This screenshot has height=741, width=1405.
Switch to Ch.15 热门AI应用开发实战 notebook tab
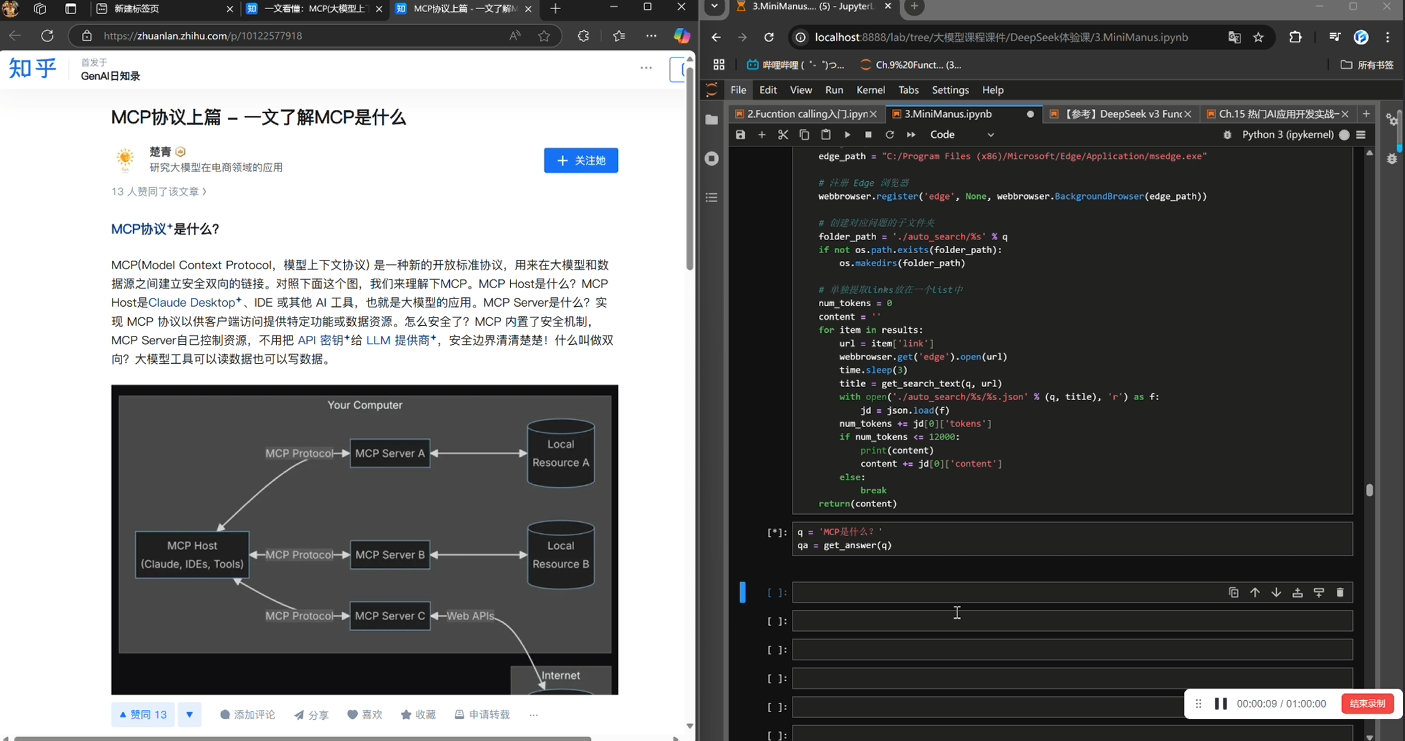[x=1277, y=114]
